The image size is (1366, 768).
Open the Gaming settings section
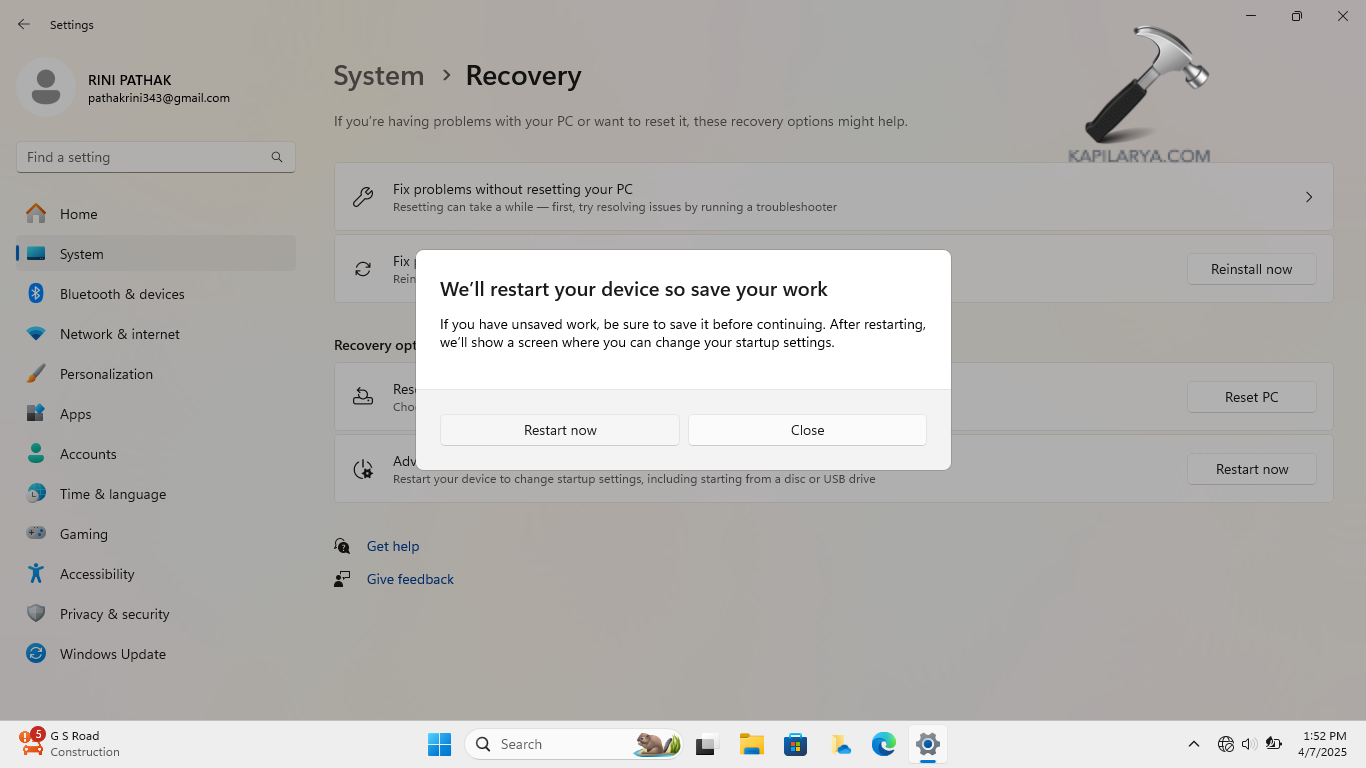[x=83, y=534]
